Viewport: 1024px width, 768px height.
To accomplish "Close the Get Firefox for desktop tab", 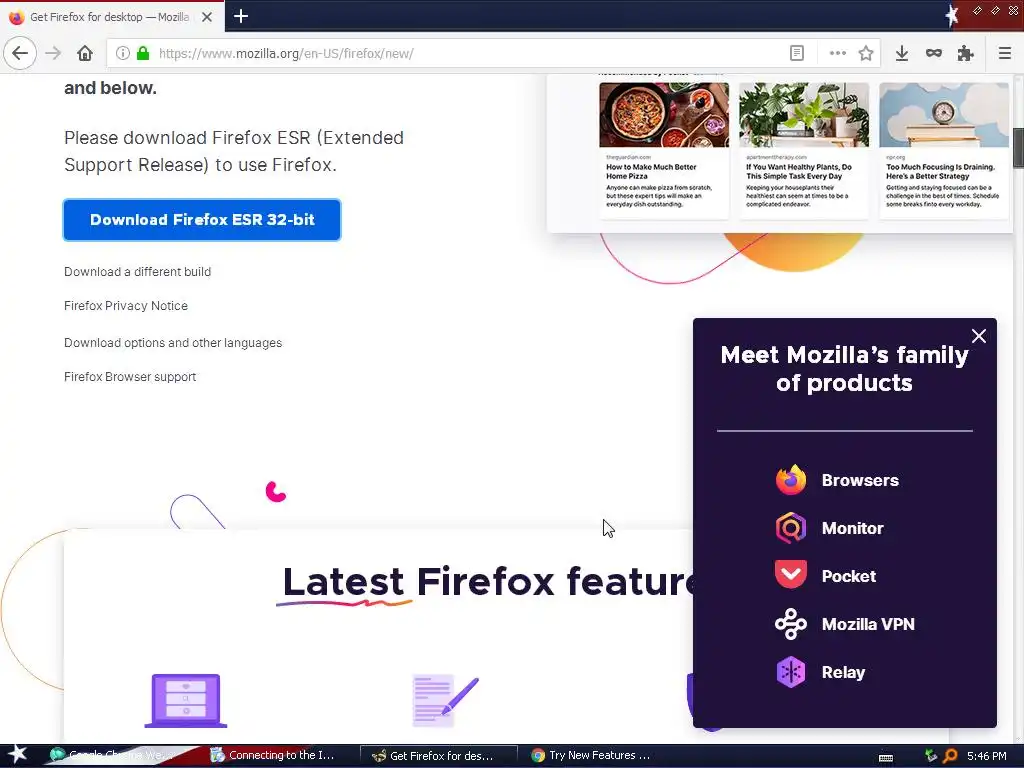I will 206,17.
